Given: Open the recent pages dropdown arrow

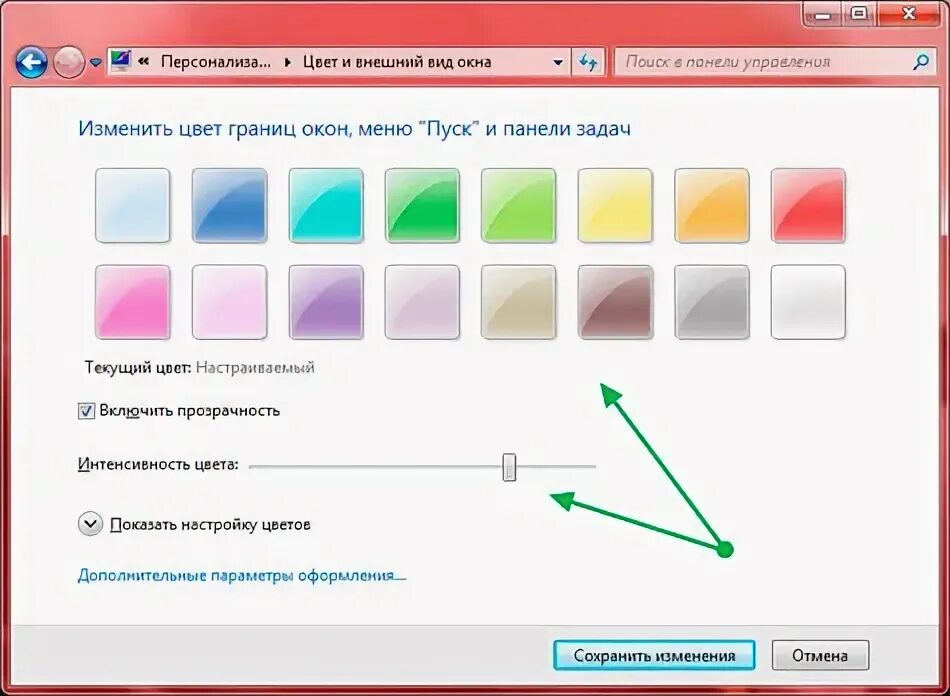Looking at the screenshot, I should (96, 62).
